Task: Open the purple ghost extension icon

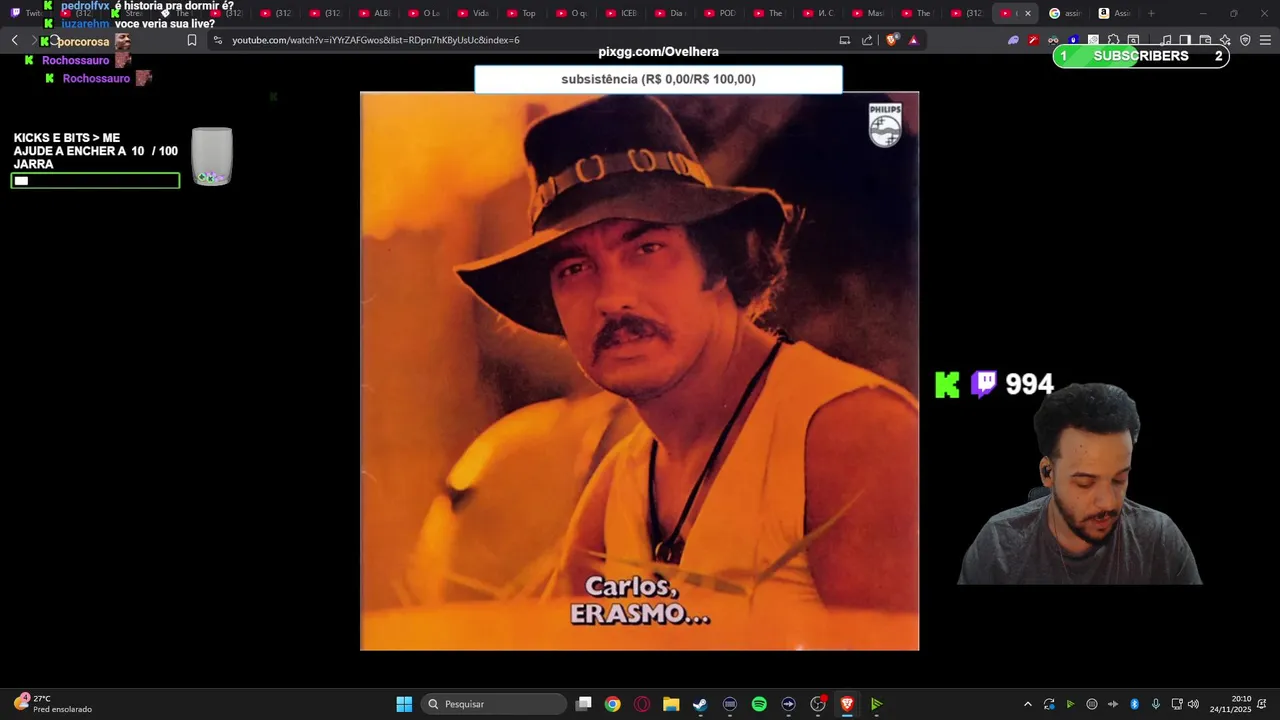Action: tap(1013, 40)
